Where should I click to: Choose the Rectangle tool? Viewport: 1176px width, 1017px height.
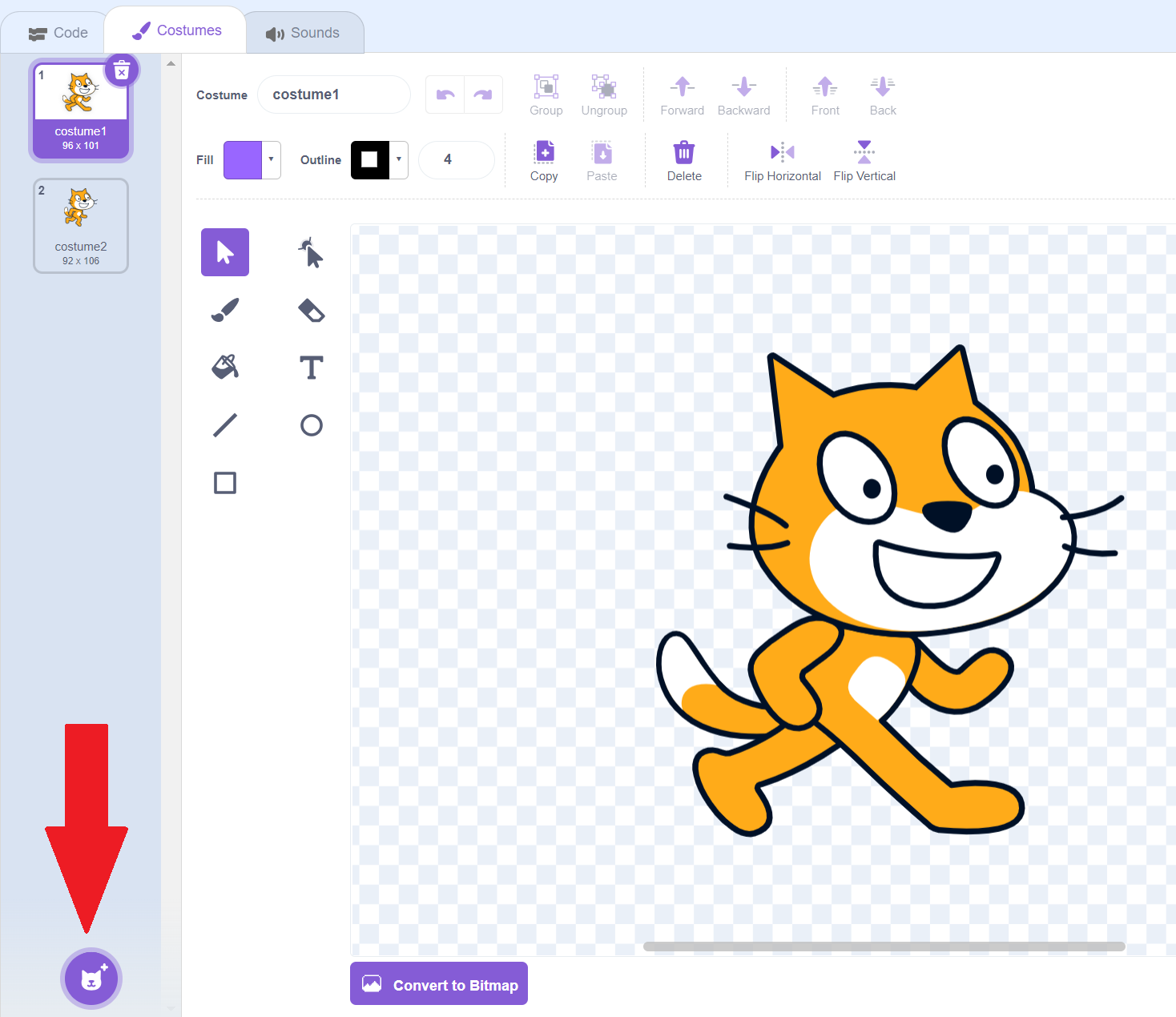(225, 483)
